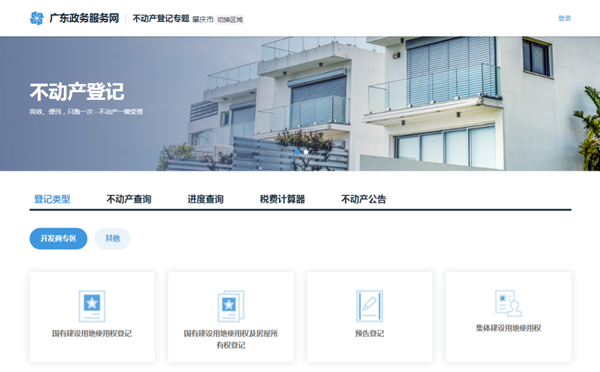Click the 集体建设用地使用权 person card icon
Image resolution: width=600 pixels, height=372 pixels.
pos(509,303)
